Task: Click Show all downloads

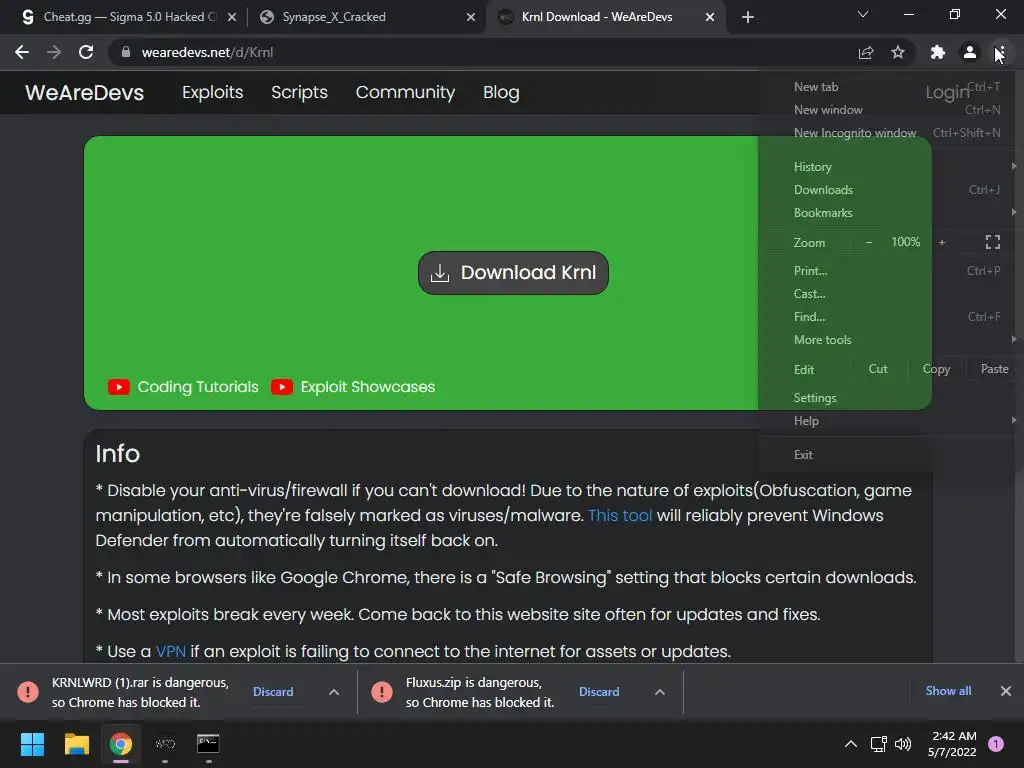Action: tap(948, 691)
